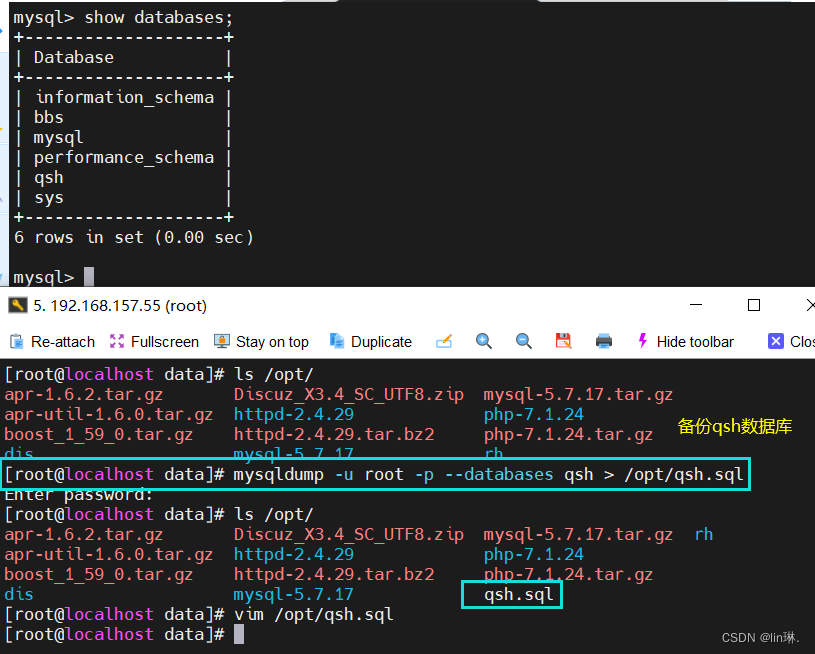815x654 pixels.
Task: Click 'apr-util-1.6.0.tar.gz' in the last ls listing
Action: 109,554
